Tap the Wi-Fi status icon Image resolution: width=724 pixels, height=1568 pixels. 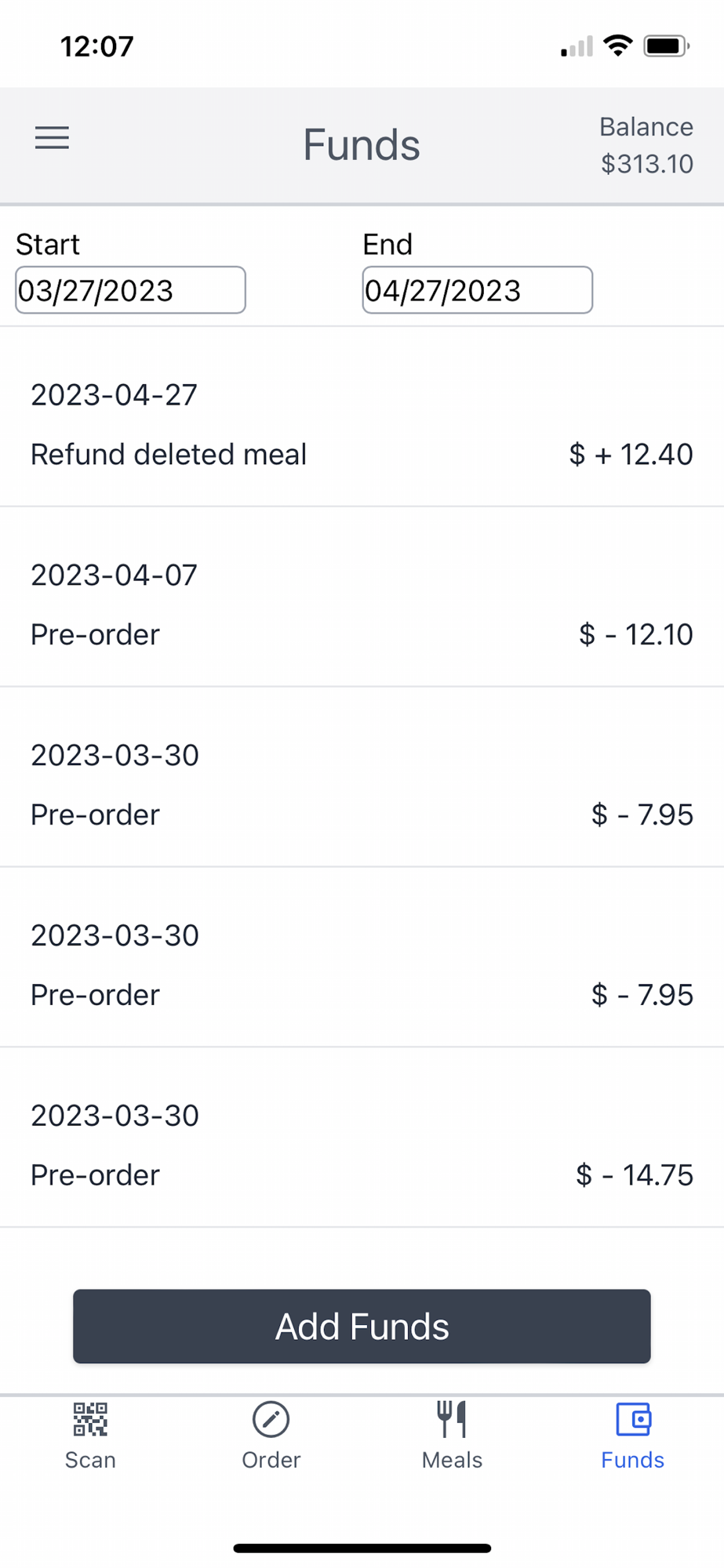click(x=618, y=46)
